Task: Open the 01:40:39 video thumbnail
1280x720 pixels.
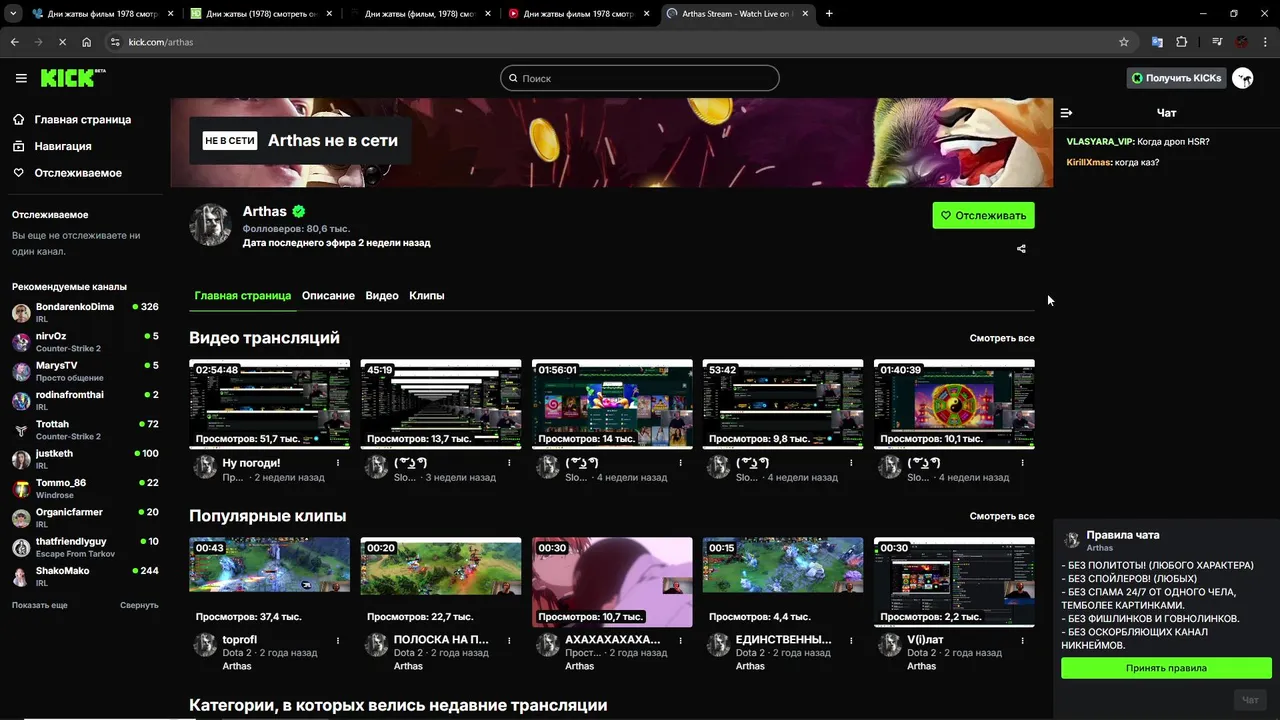Action: [x=954, y=404]
